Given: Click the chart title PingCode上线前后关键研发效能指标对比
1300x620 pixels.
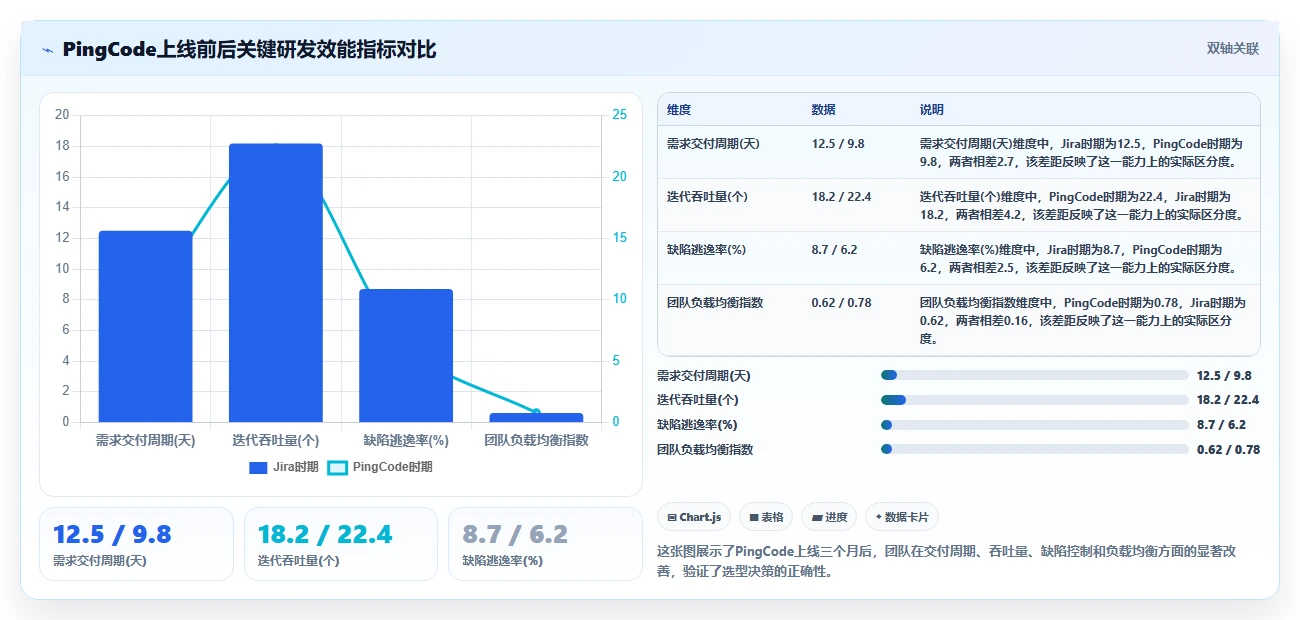Looking at the screenshot, I should (x=249, y=50).
